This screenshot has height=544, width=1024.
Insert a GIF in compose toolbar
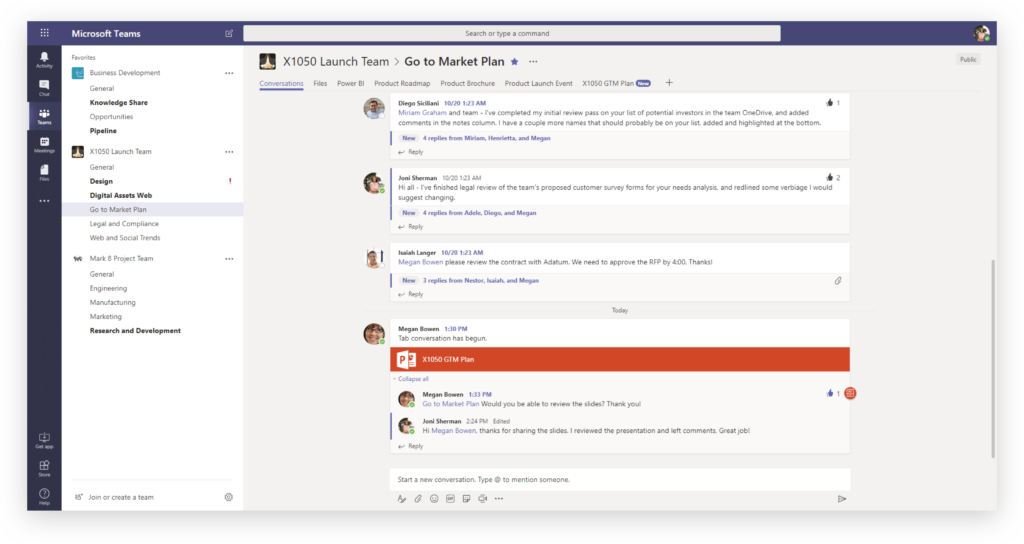451,499
